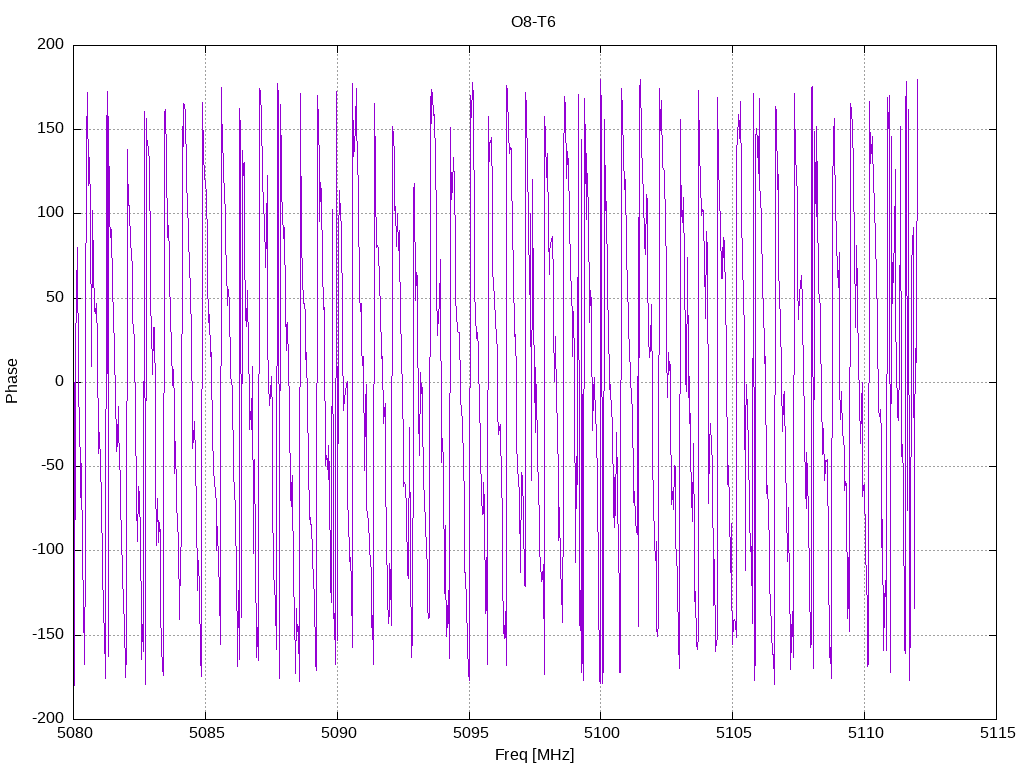Click the plot title O8-T6

(533, 22)
